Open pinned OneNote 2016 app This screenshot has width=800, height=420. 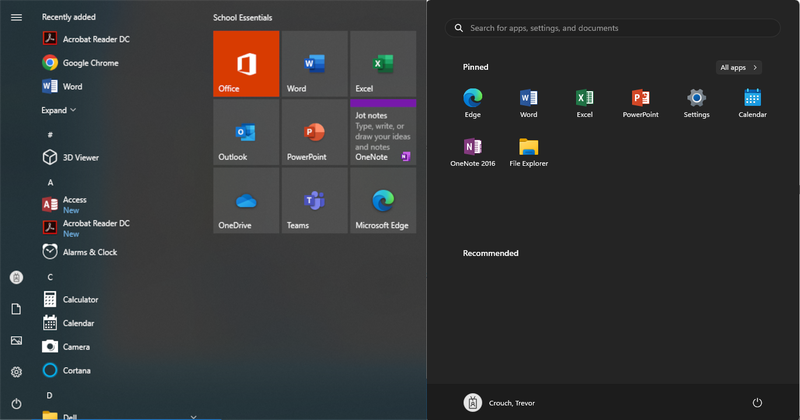(472, 151)
